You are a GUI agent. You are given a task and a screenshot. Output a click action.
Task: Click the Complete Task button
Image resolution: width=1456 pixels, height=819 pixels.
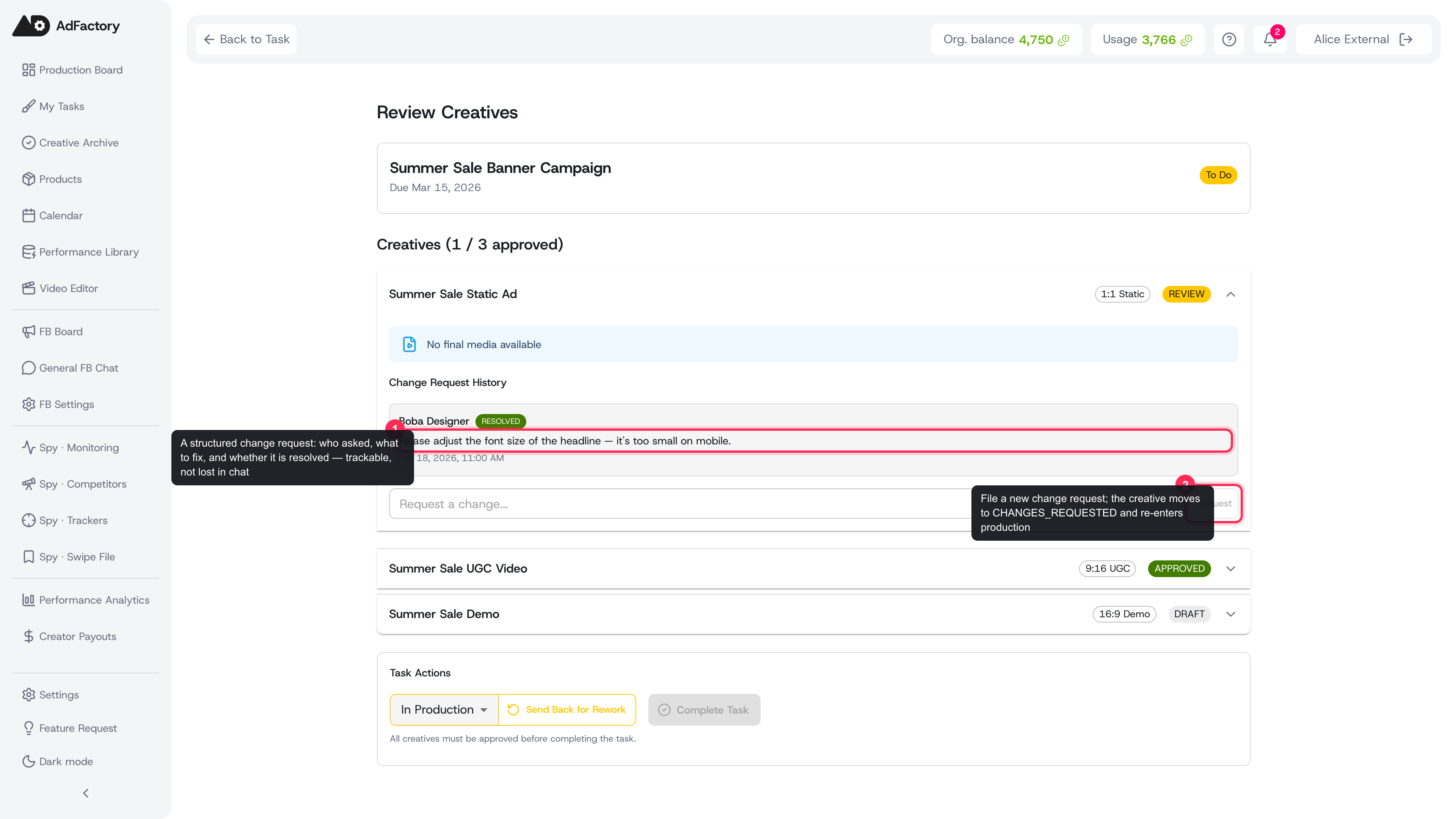(x=704, y=710)
